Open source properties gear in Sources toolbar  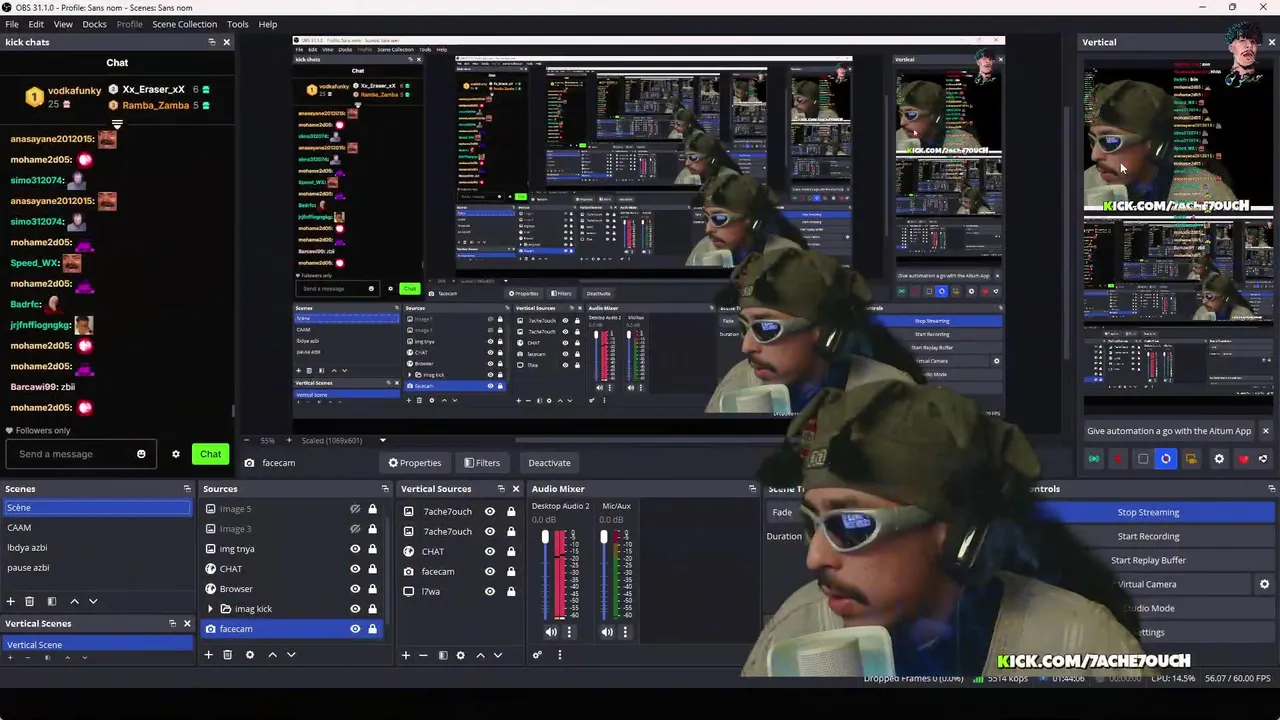(x=250, y=655)
